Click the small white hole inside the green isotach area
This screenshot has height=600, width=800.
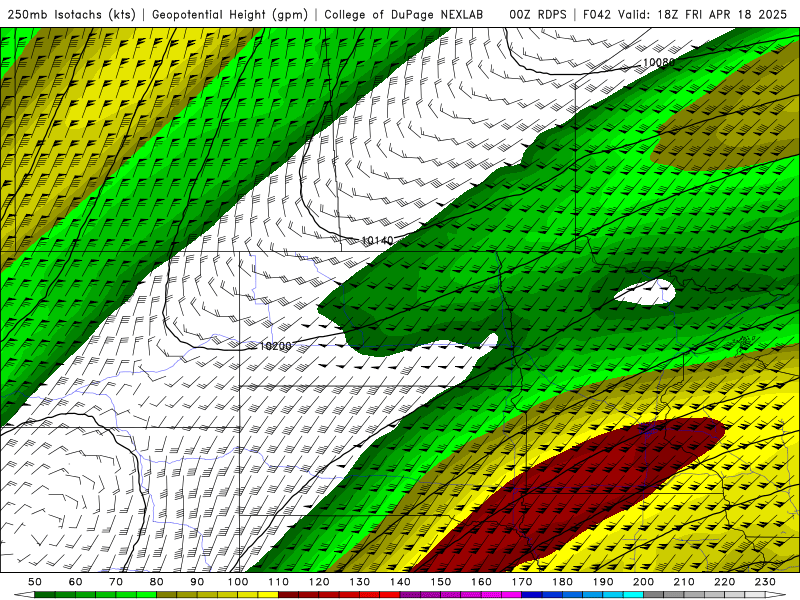(x=645, y=293)
